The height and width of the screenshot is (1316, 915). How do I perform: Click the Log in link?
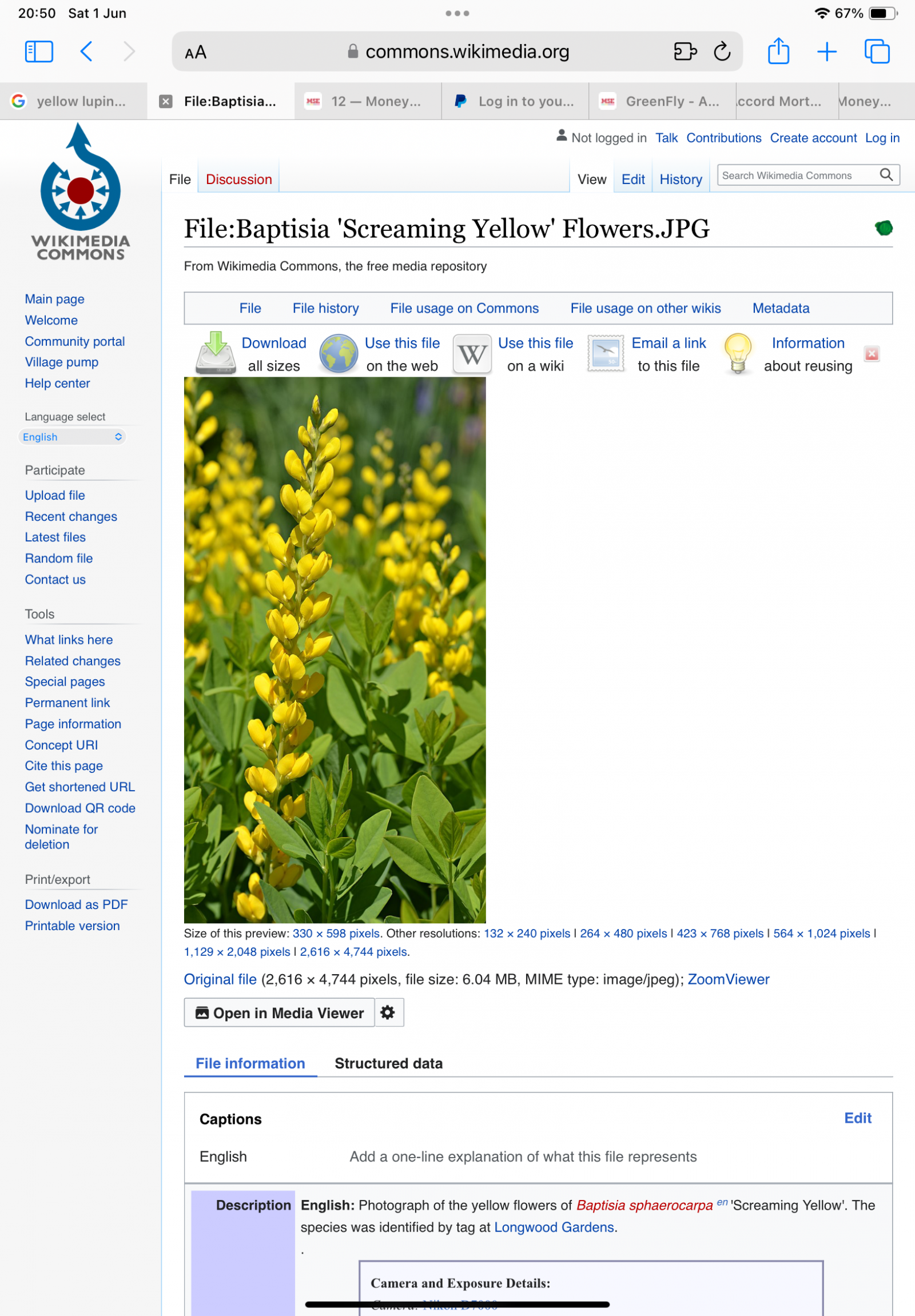click(x=882, y=138)
